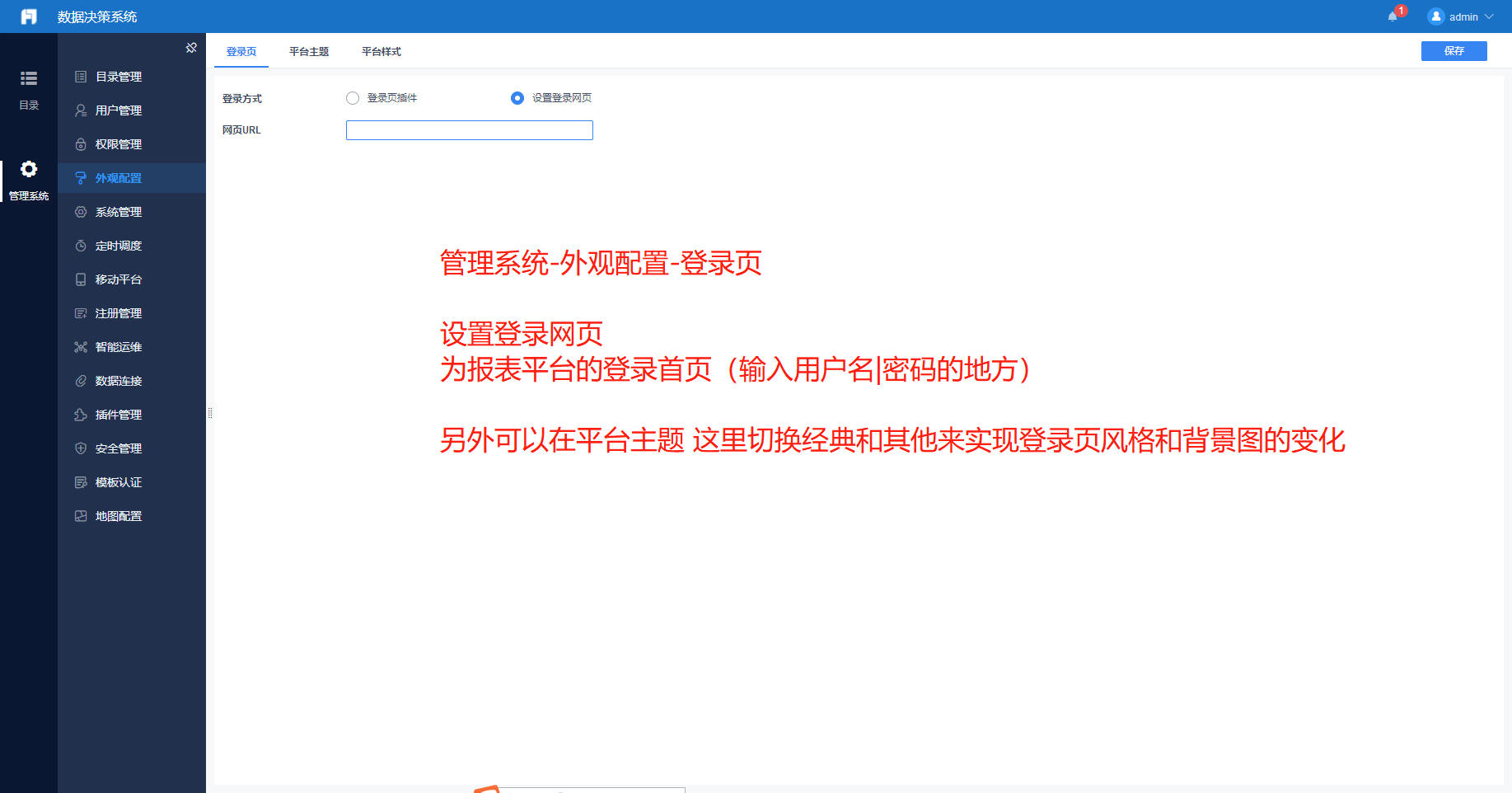Click the 权限管理 lock icon
Image resolution: width=1512 pixels, height=793 pixels.
coord(81,144)
